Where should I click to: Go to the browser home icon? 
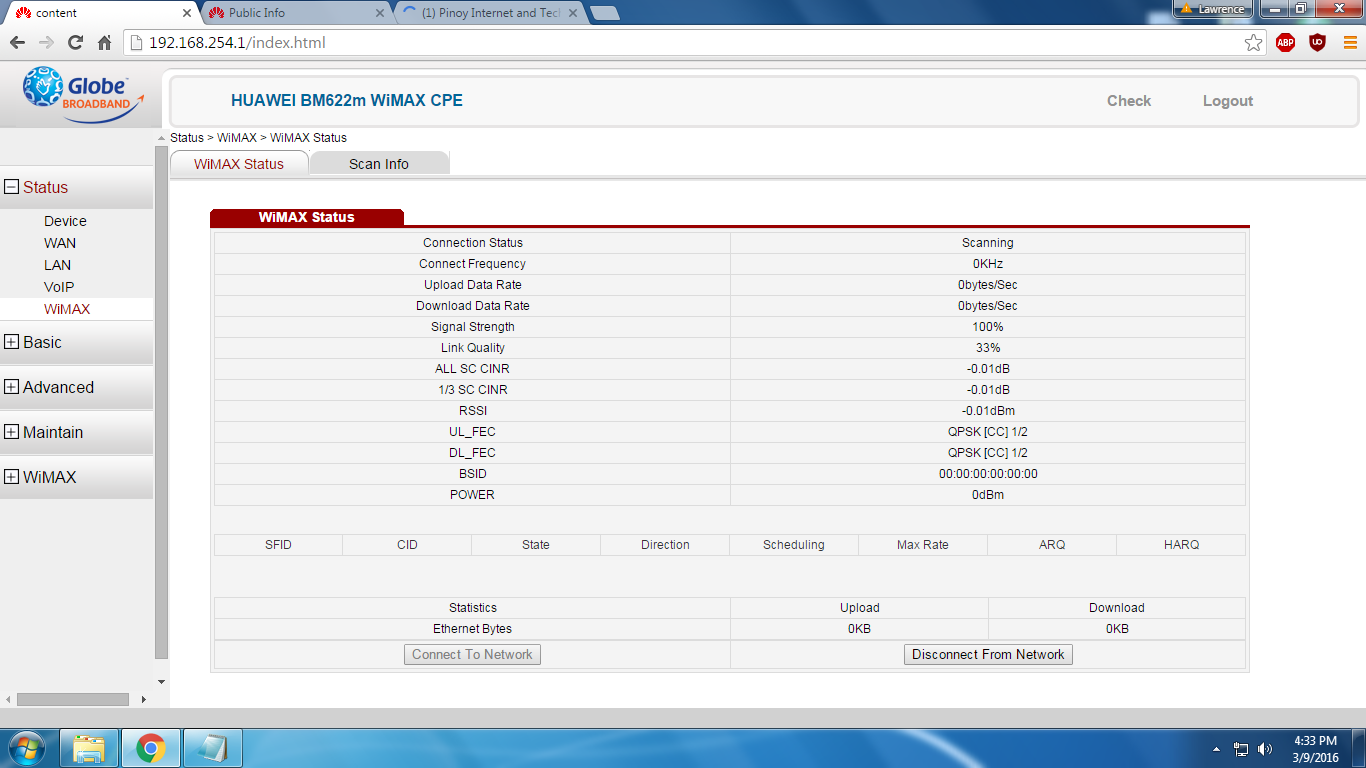104,43
